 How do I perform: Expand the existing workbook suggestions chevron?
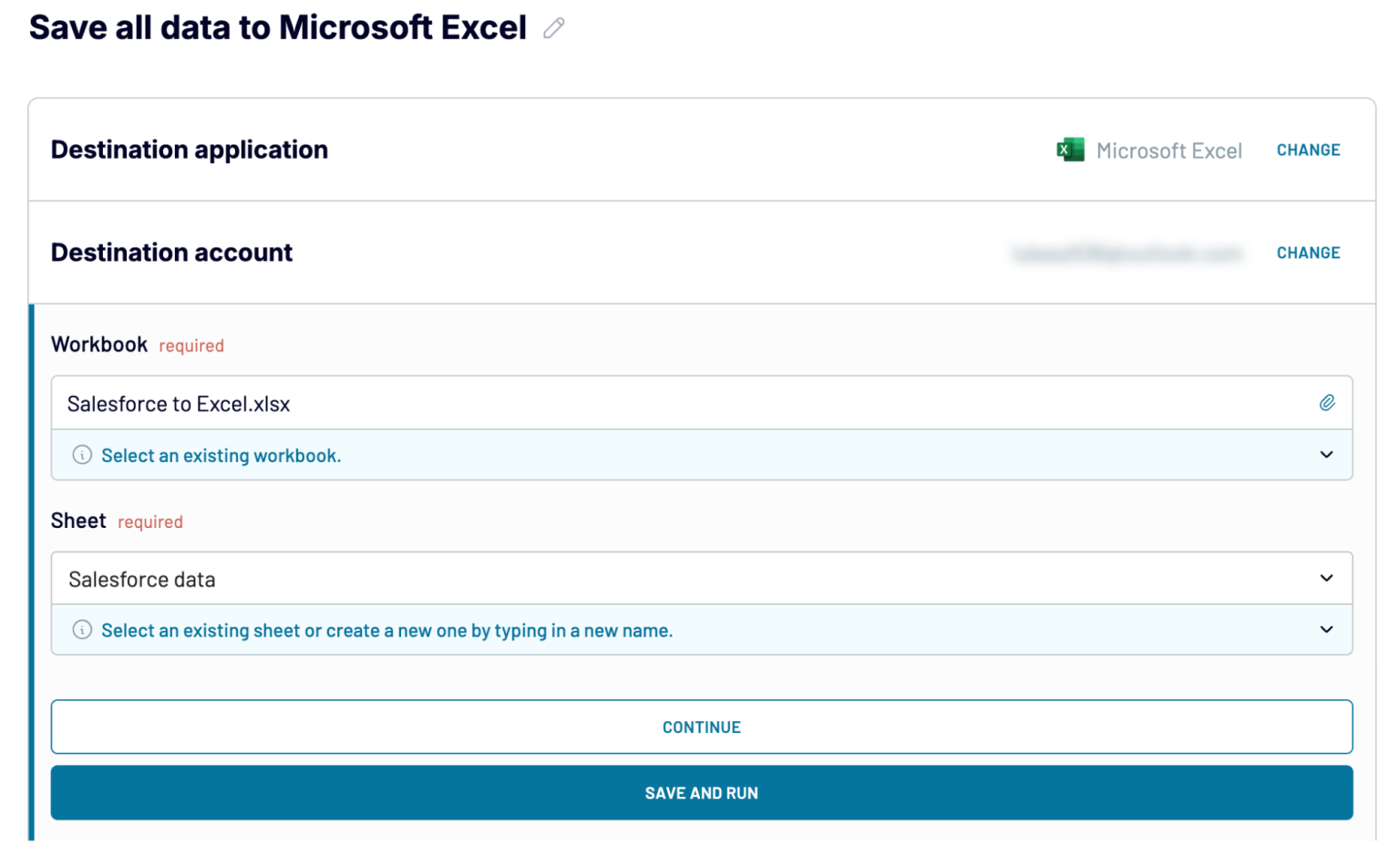tap(1327, 454)
